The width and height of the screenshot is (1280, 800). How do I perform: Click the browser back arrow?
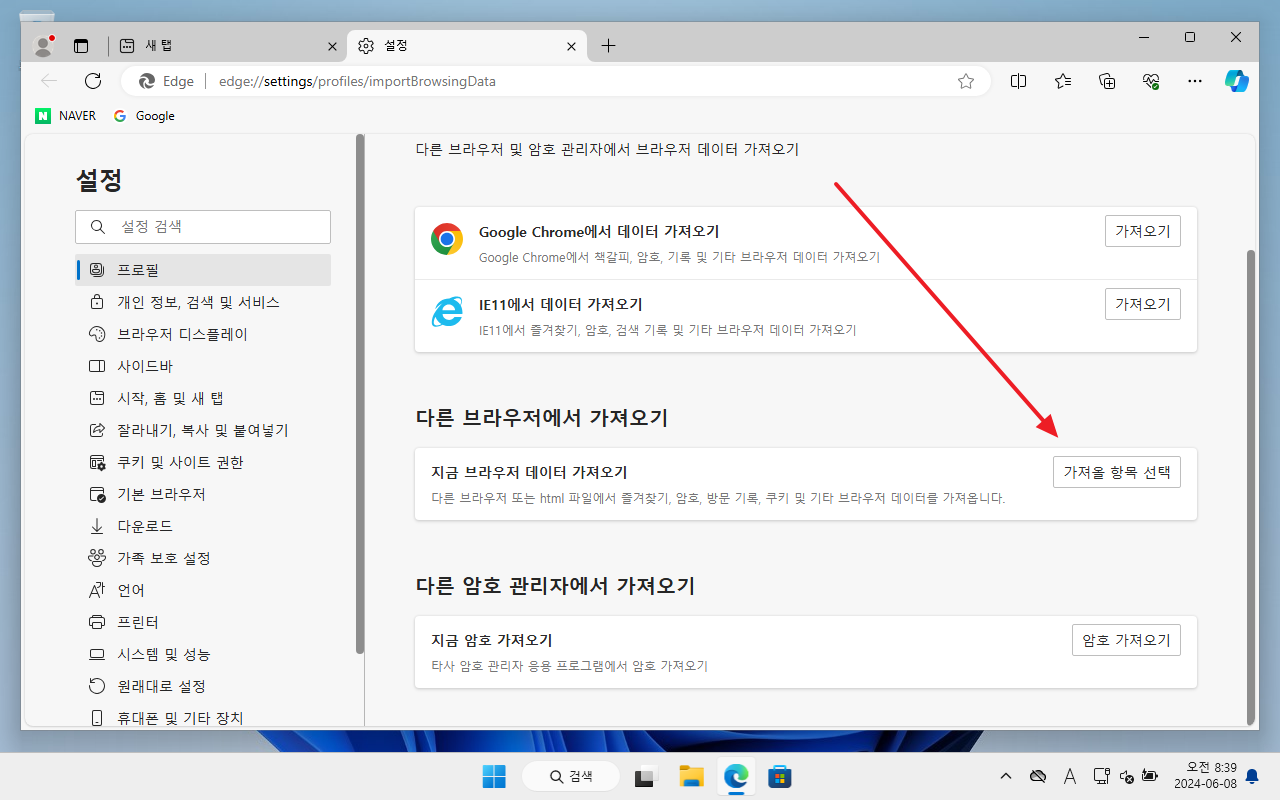pos(49,81)
